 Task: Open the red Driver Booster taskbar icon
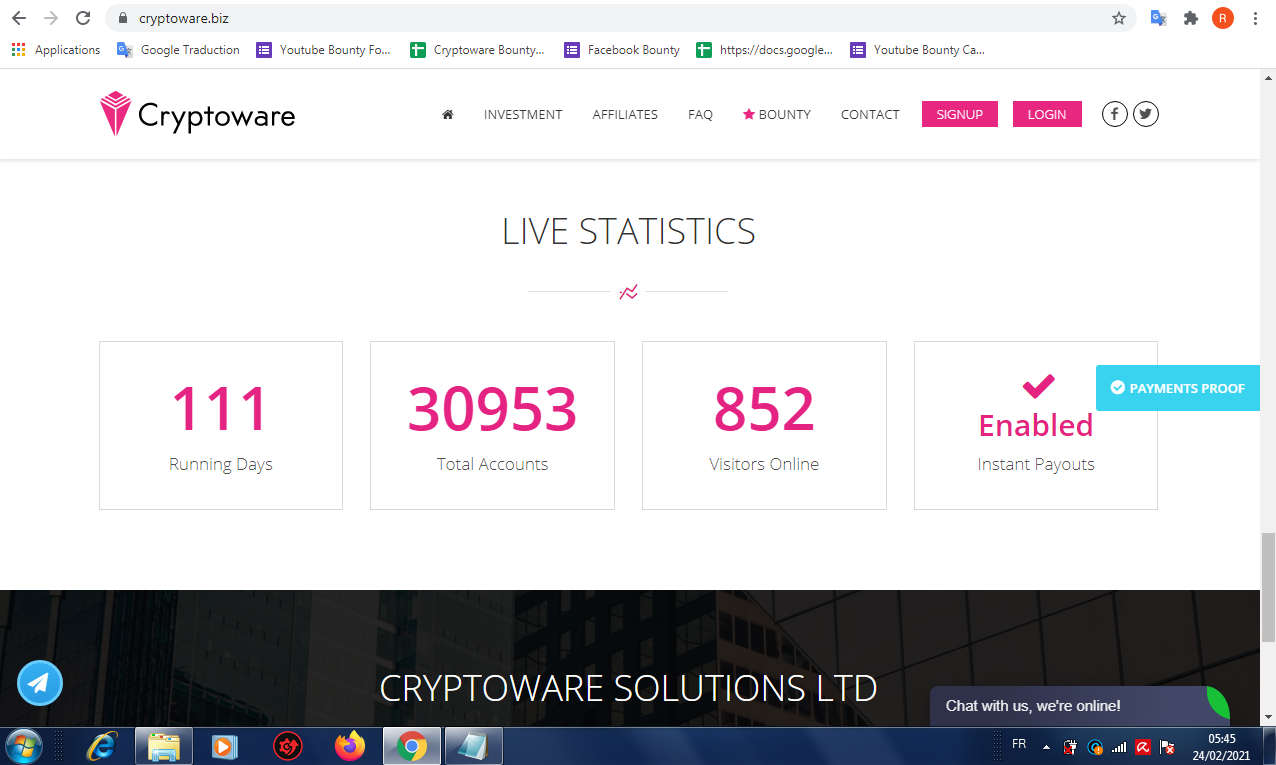(x=288, y=746)
